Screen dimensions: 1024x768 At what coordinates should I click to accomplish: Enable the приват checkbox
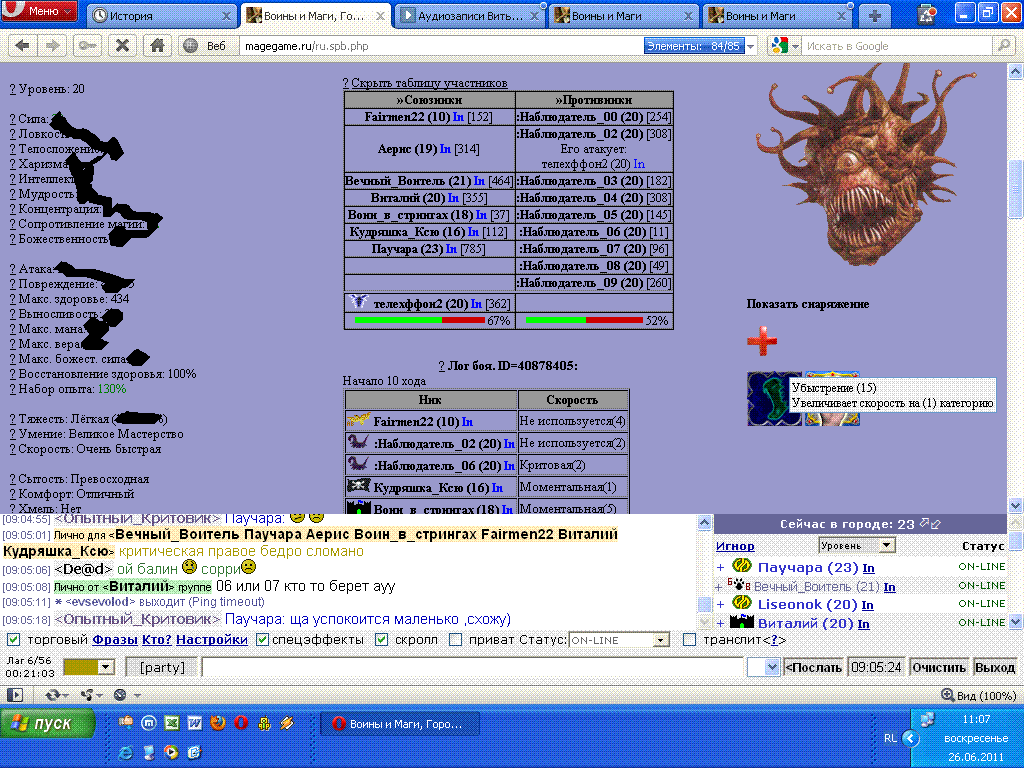(456, 640)
